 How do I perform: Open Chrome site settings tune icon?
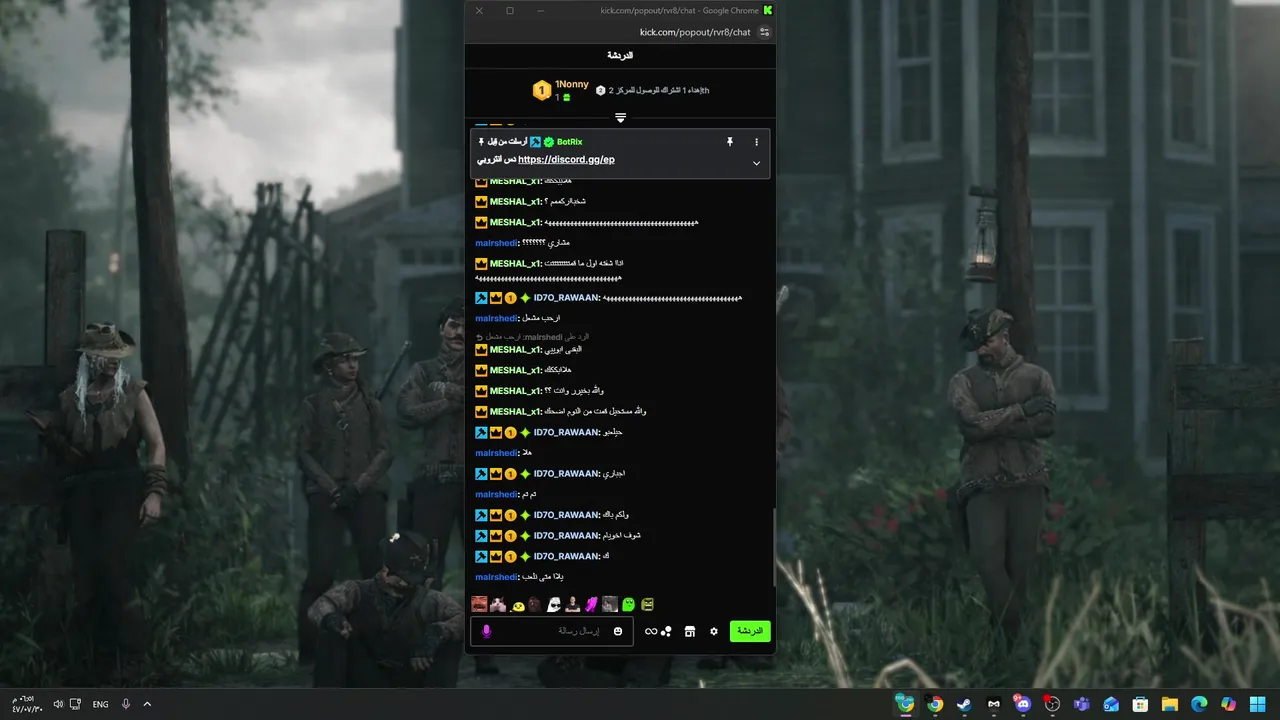click(765, 32)
